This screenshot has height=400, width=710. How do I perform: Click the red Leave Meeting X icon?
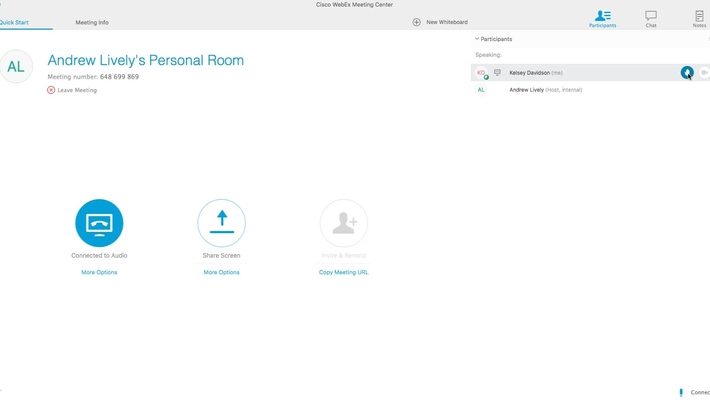[x=51, y=90]
